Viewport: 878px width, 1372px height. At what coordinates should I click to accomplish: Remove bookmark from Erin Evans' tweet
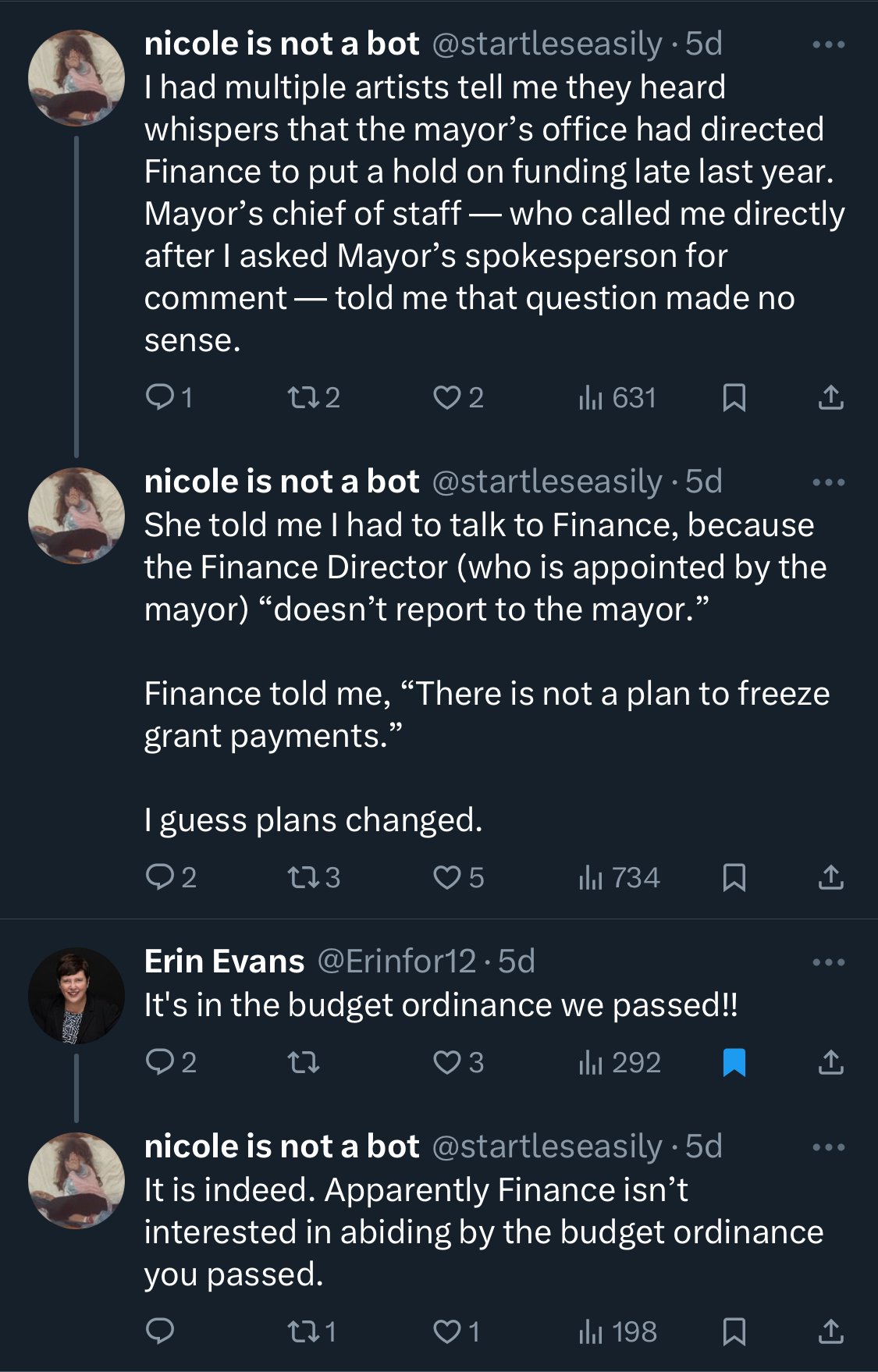(734, 1063)
